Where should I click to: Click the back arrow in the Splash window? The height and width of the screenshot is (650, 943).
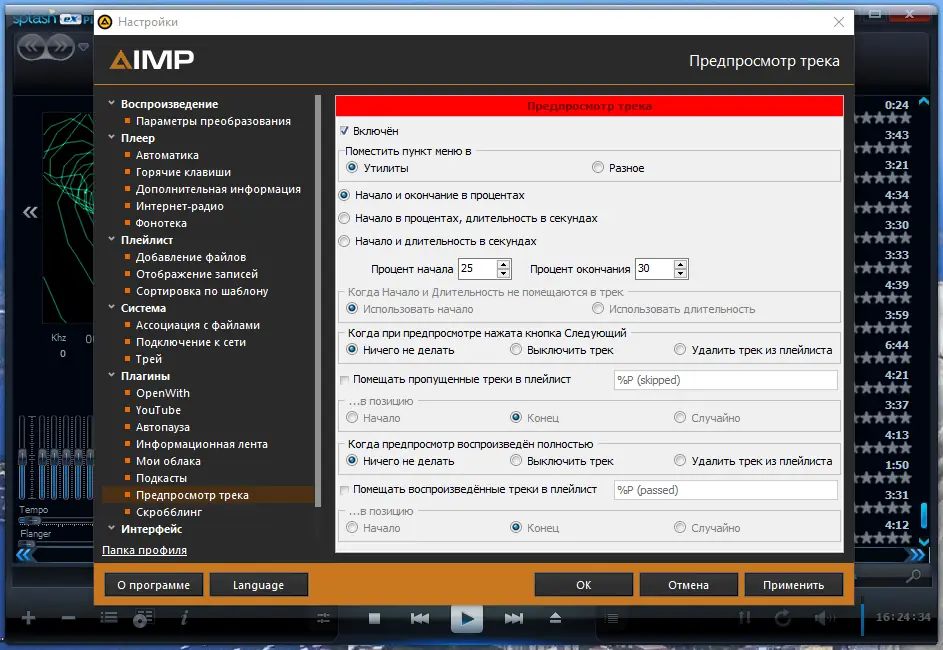pos(32,46)
